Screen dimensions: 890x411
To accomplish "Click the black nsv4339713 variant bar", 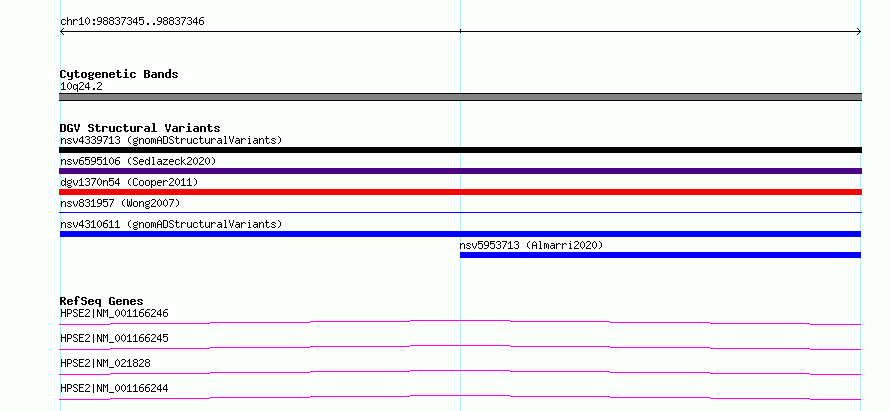I will [460, 150].
